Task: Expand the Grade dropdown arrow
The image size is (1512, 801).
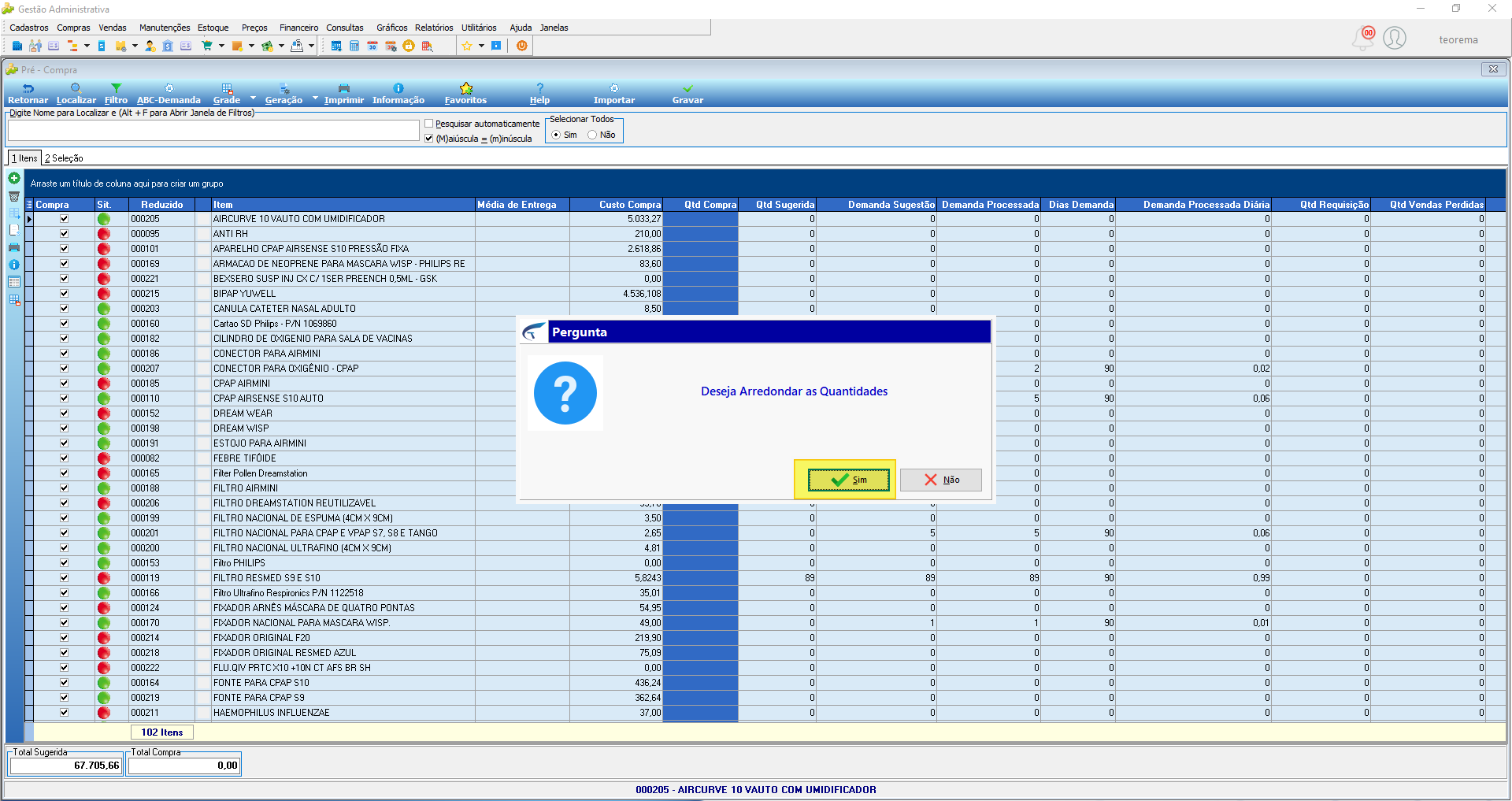Action: [253, 98]
